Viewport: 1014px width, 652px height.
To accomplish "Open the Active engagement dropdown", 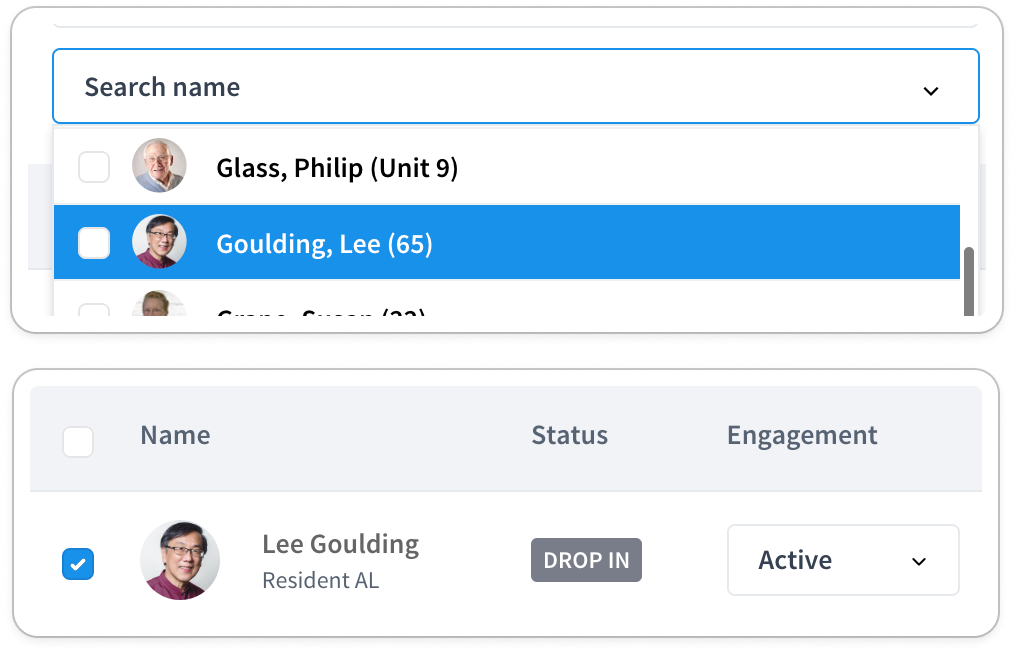I will pyautogui.click(x=843, y=560).
